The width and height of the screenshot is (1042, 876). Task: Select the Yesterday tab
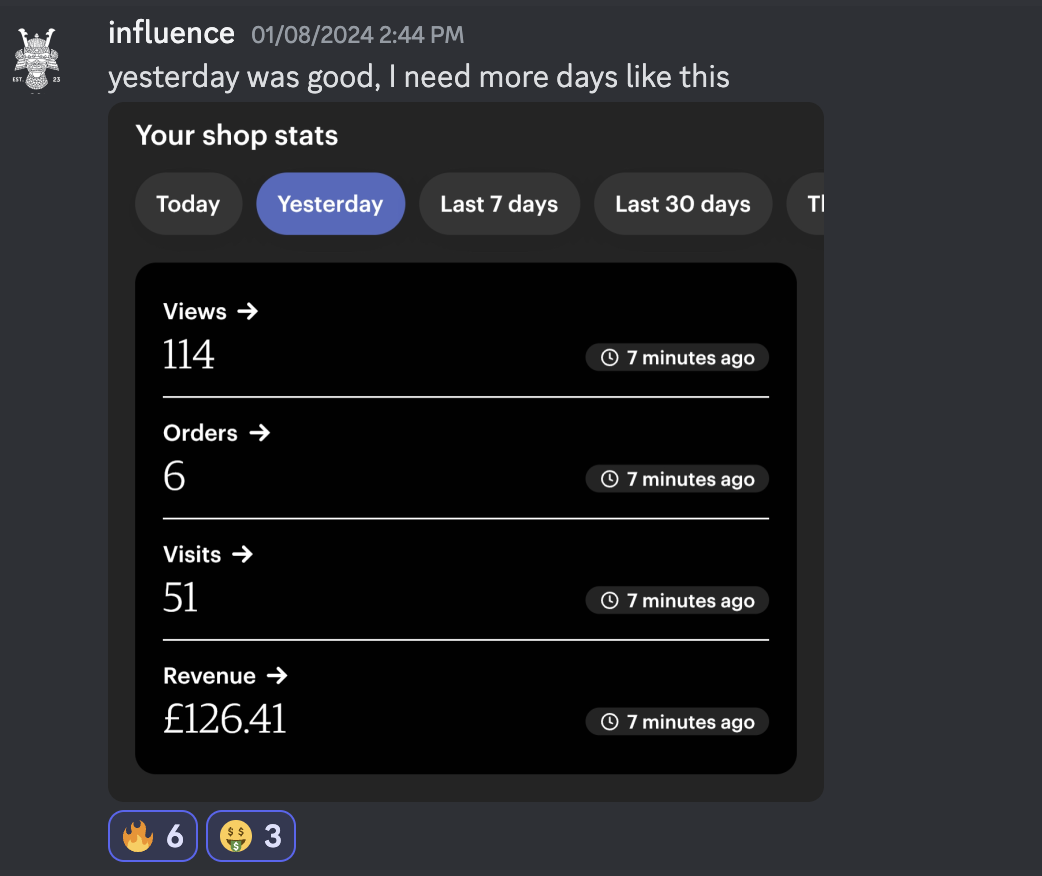[330, 204]
